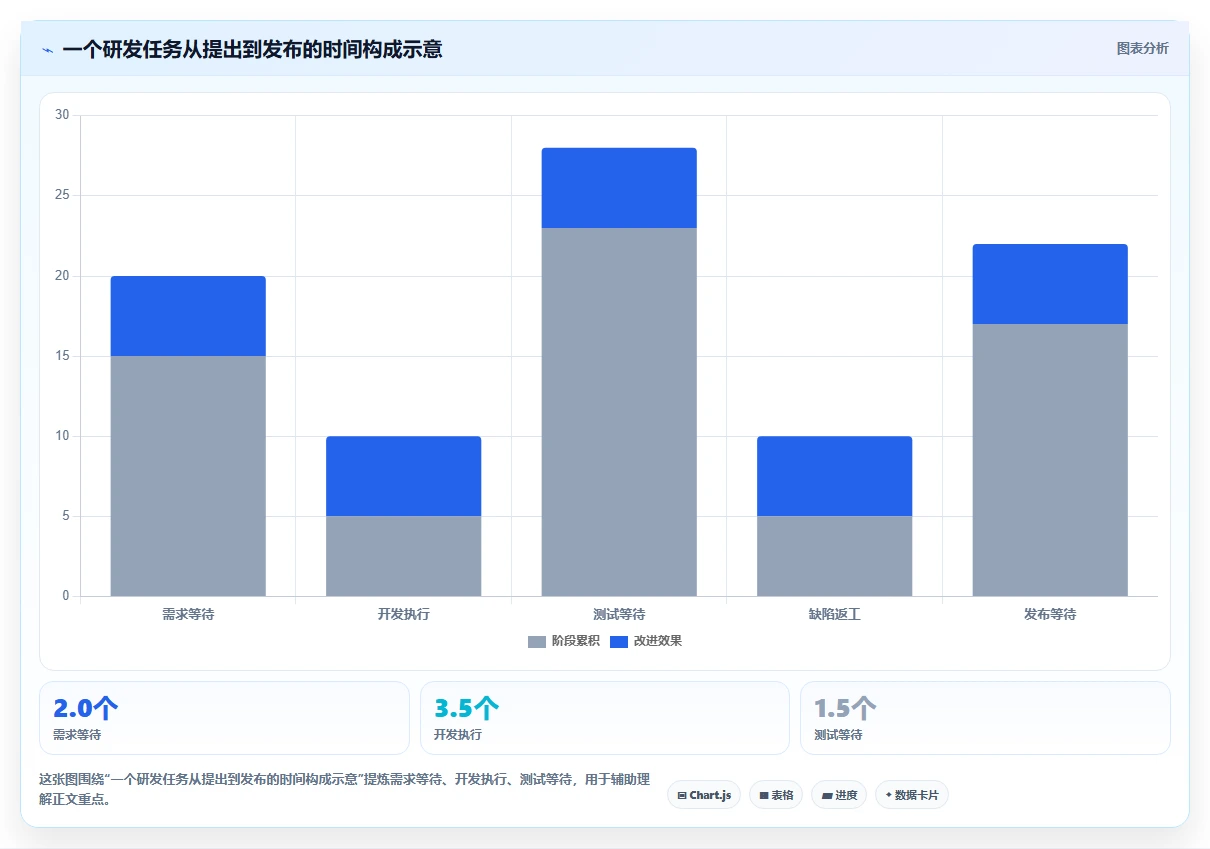The height and width of the screenshot is (849, 1210).
Task: Click the x-axis label 发布等待
Action: 1050,614
